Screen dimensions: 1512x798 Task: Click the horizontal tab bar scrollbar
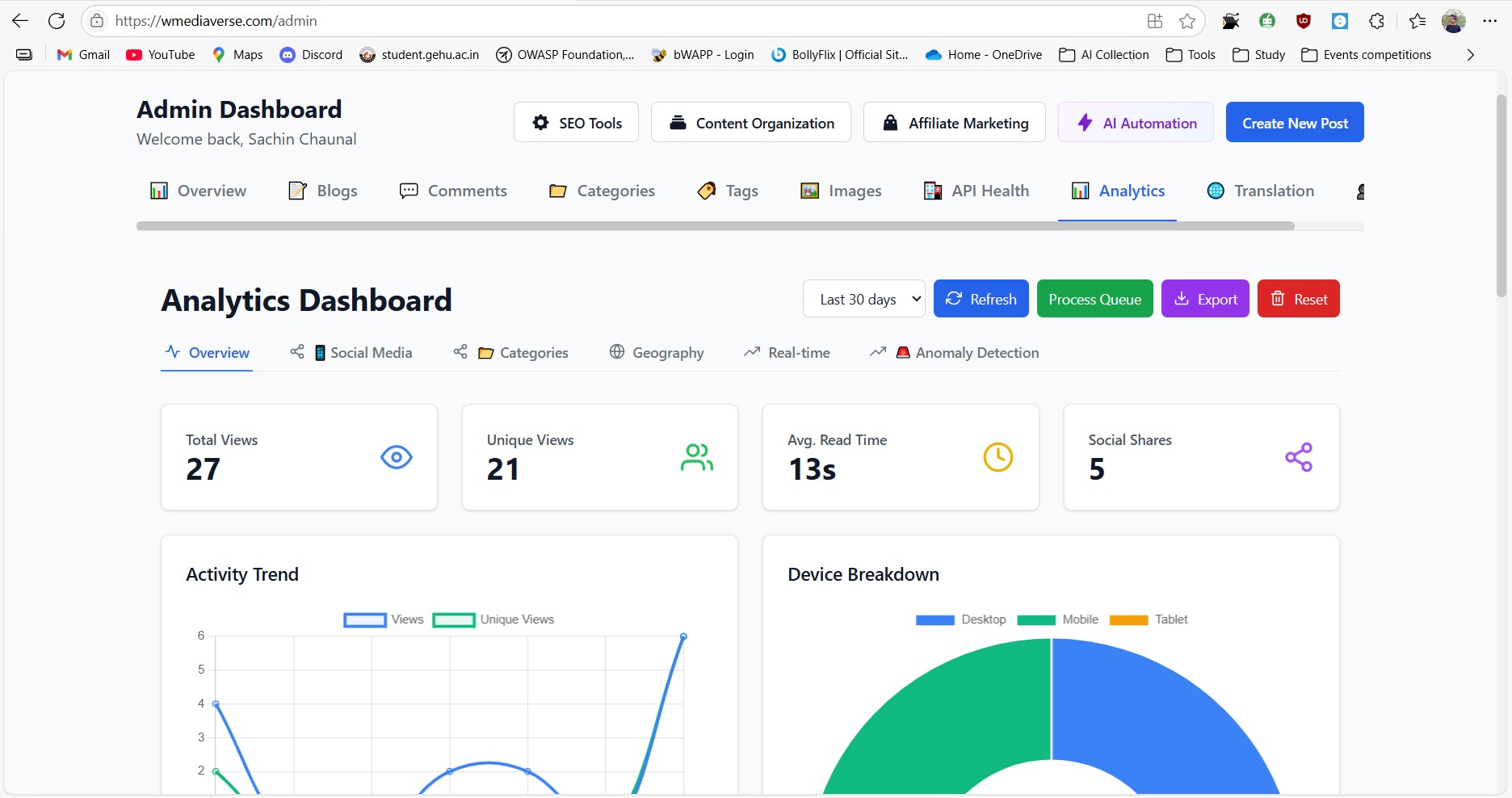tap(715, 226)
